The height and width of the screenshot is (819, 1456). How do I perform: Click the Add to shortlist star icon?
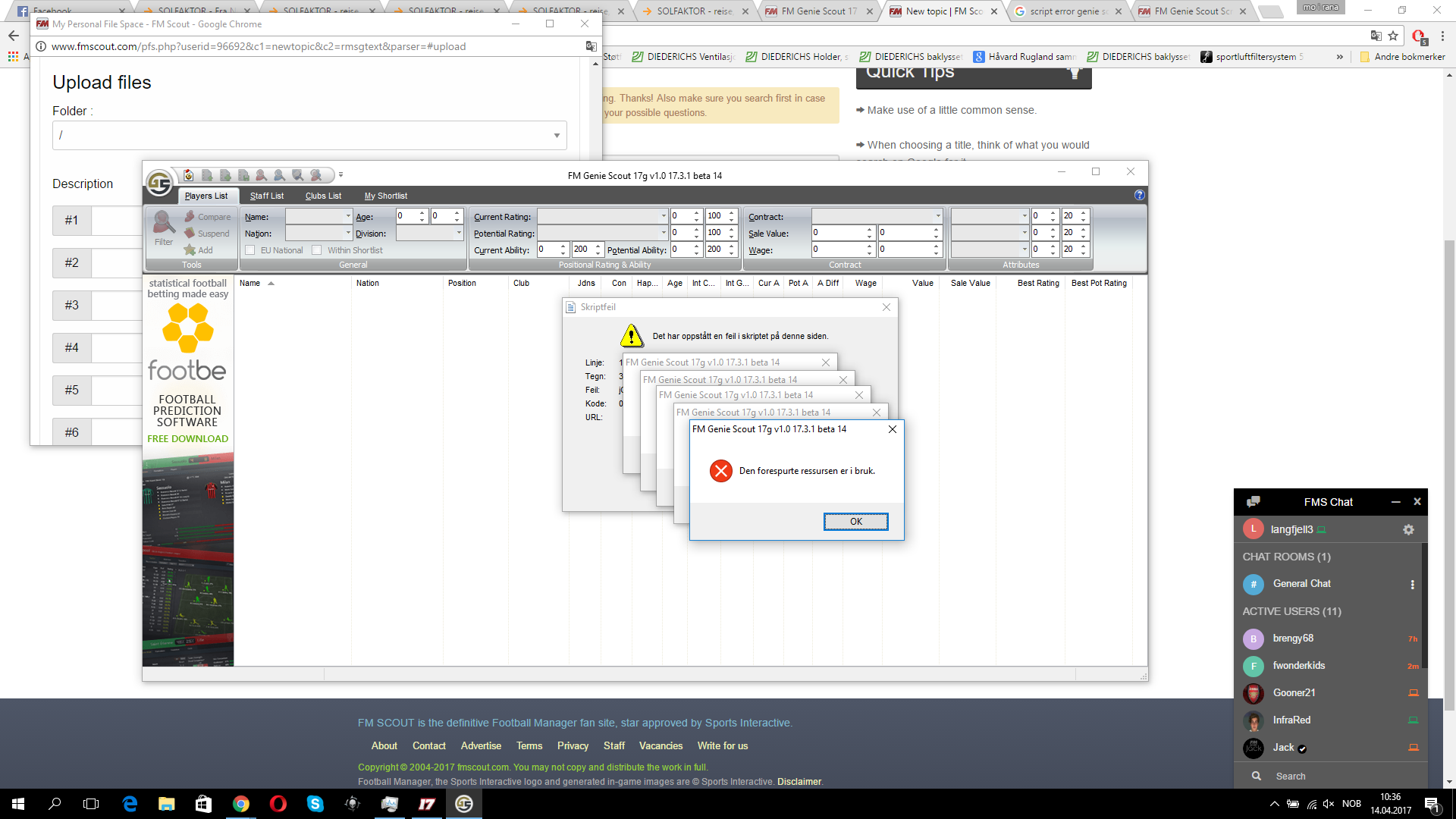click(190, 250)
